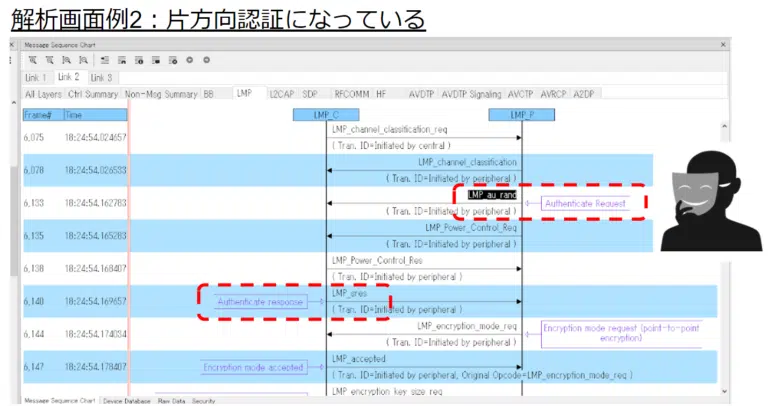This screenshot has height=406, width=768.
Task: Switch to the Link 1 tab
Action: pyautogui.click(x=36, y=77)
